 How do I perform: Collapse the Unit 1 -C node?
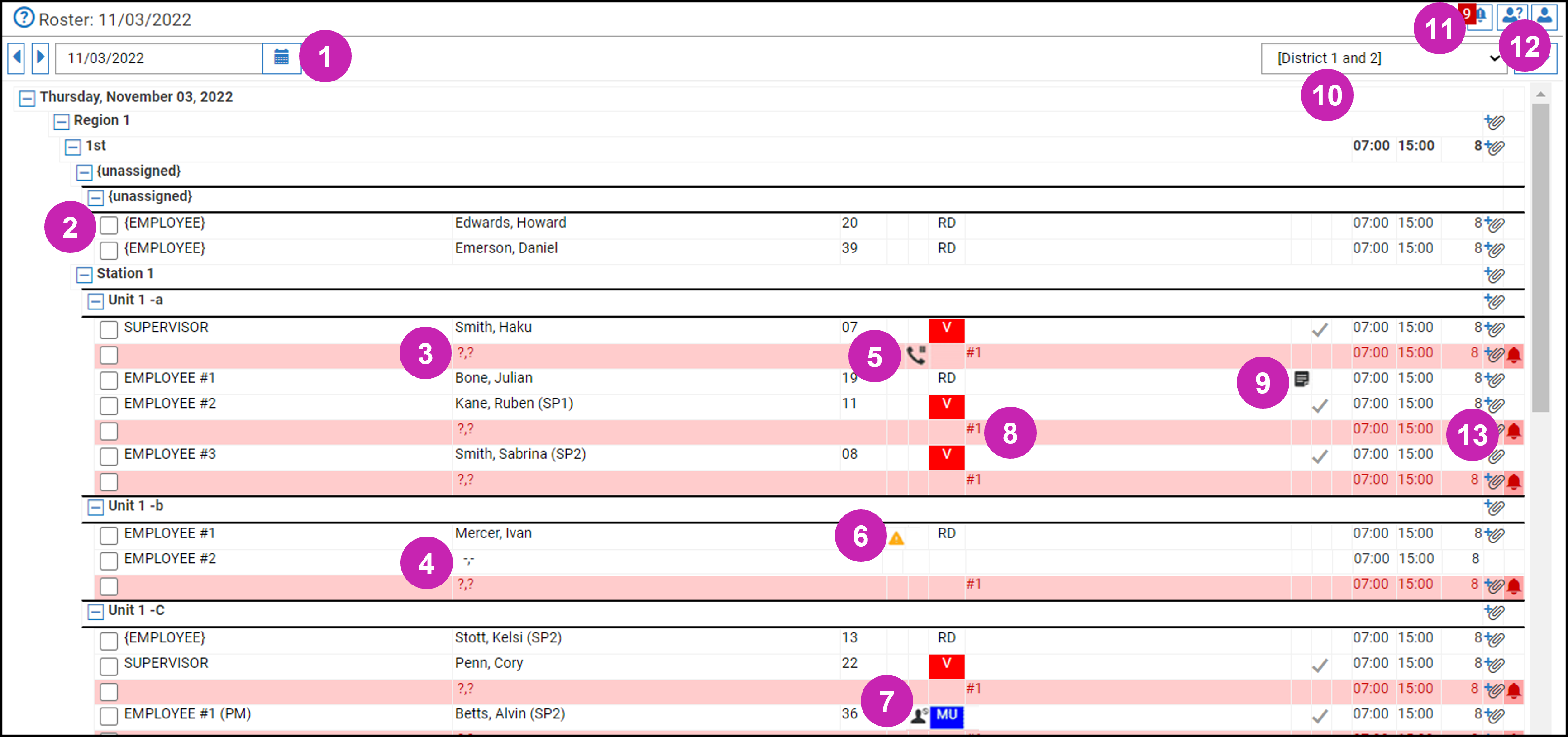point(95,611)
